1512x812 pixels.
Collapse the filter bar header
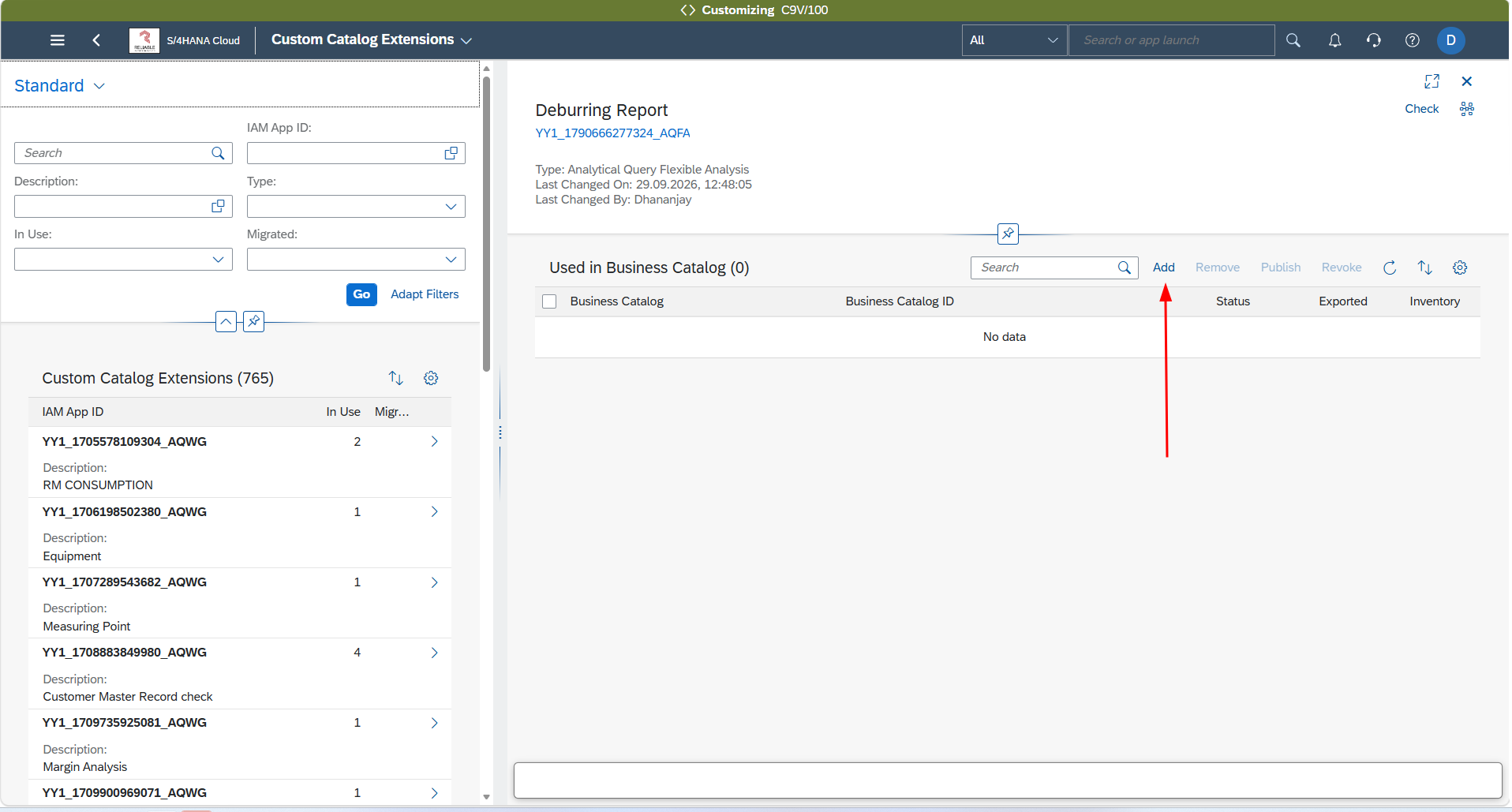pyautogui.click(x=226, y=321)
